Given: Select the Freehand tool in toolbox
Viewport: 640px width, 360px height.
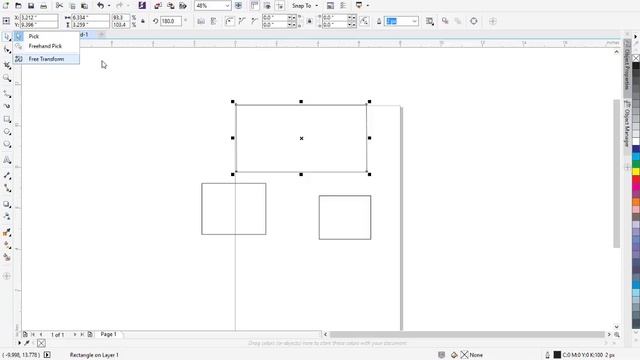Looking at the screenshot, I should (x=7, y=94).
